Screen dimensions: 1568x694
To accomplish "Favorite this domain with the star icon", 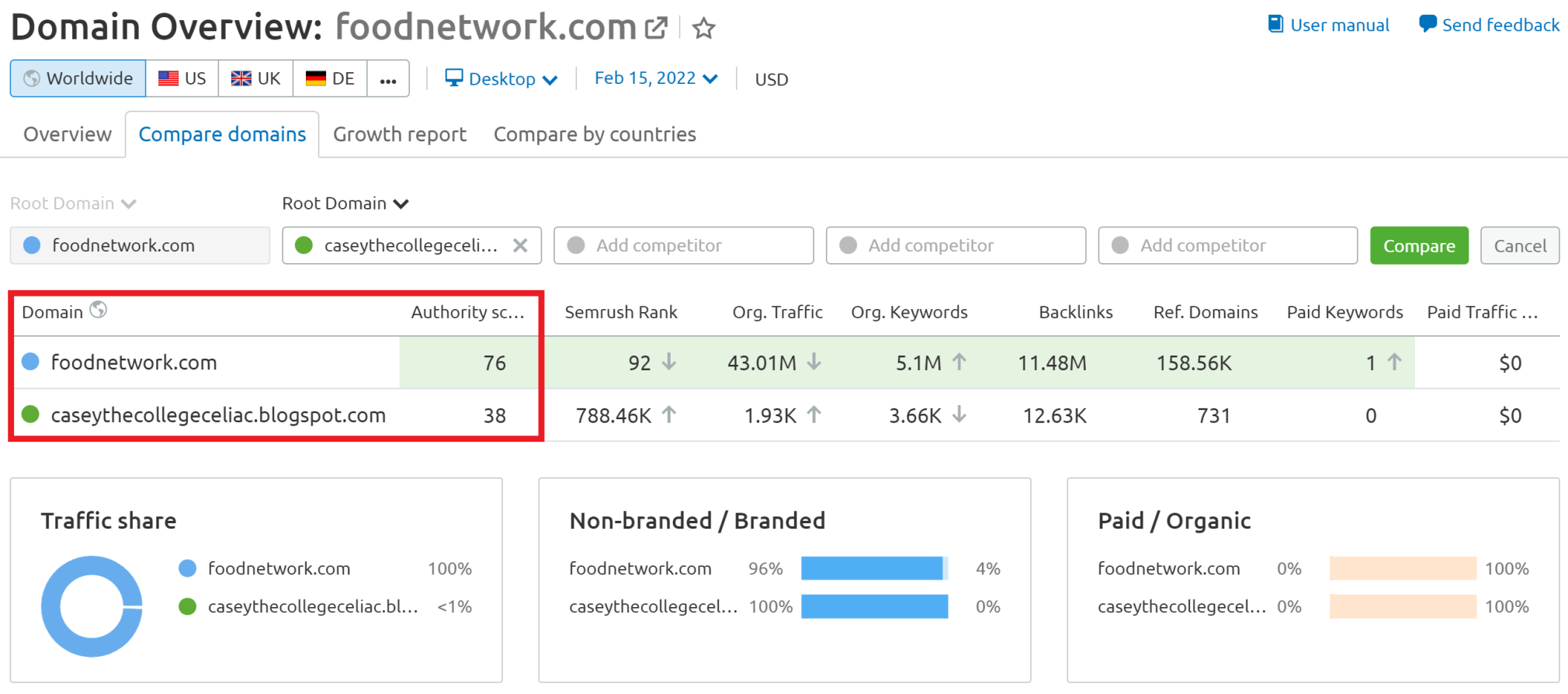I will [x=703, y=29].
